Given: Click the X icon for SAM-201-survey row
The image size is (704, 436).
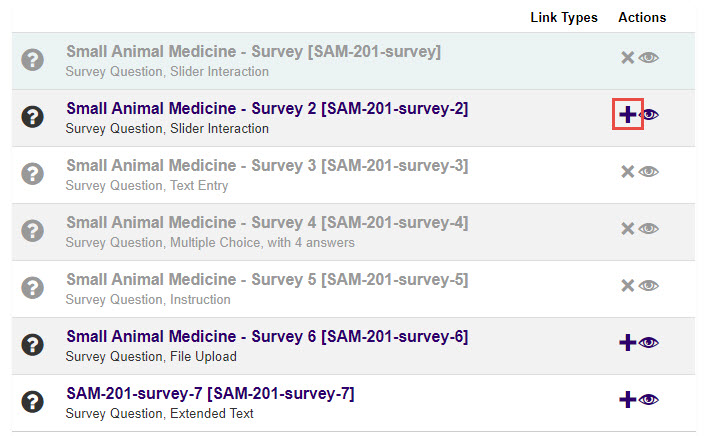Looking at the screenshot, I should (627, 58).
